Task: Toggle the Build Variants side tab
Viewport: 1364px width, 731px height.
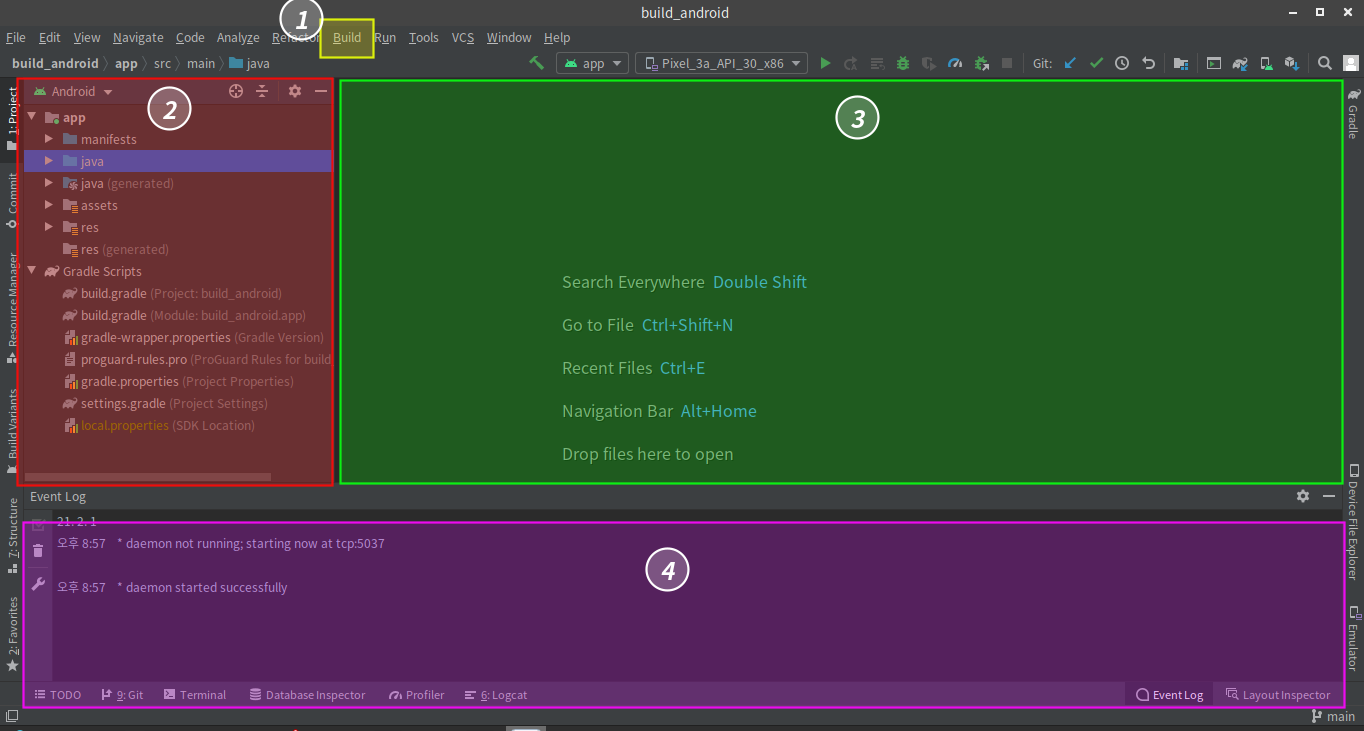Action: click(12, 430)
